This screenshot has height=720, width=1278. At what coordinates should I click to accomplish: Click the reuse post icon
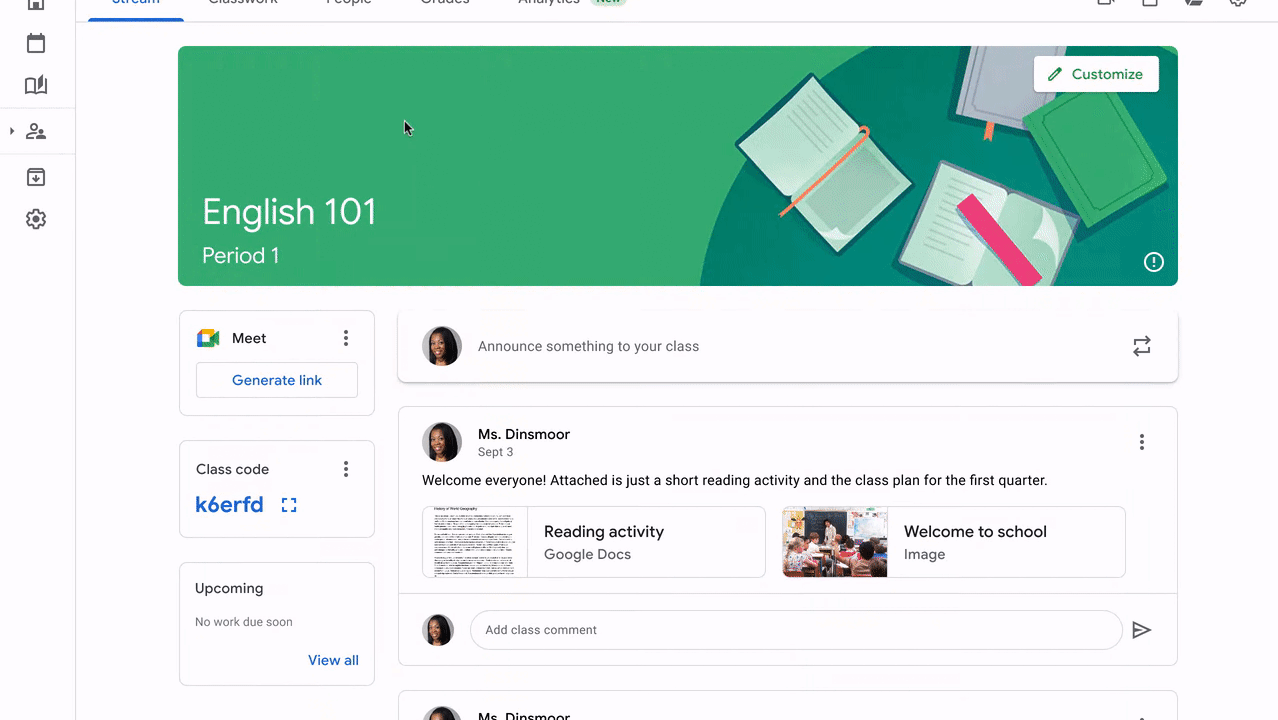(1142, 346)
